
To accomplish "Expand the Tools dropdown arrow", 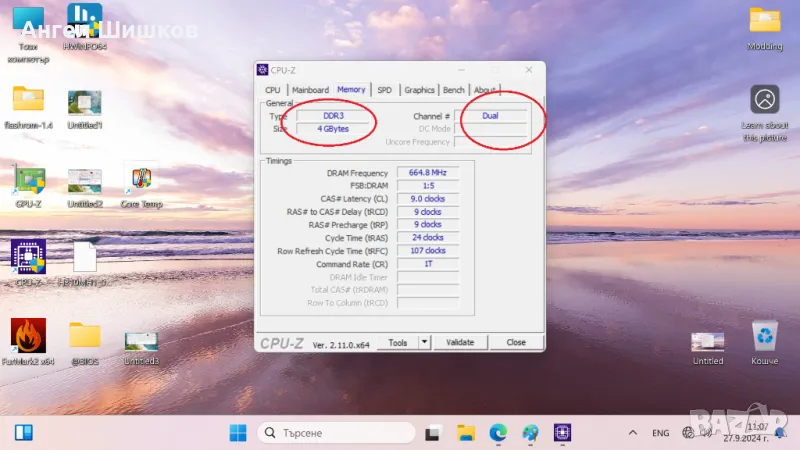I will (x=424, y=342).
